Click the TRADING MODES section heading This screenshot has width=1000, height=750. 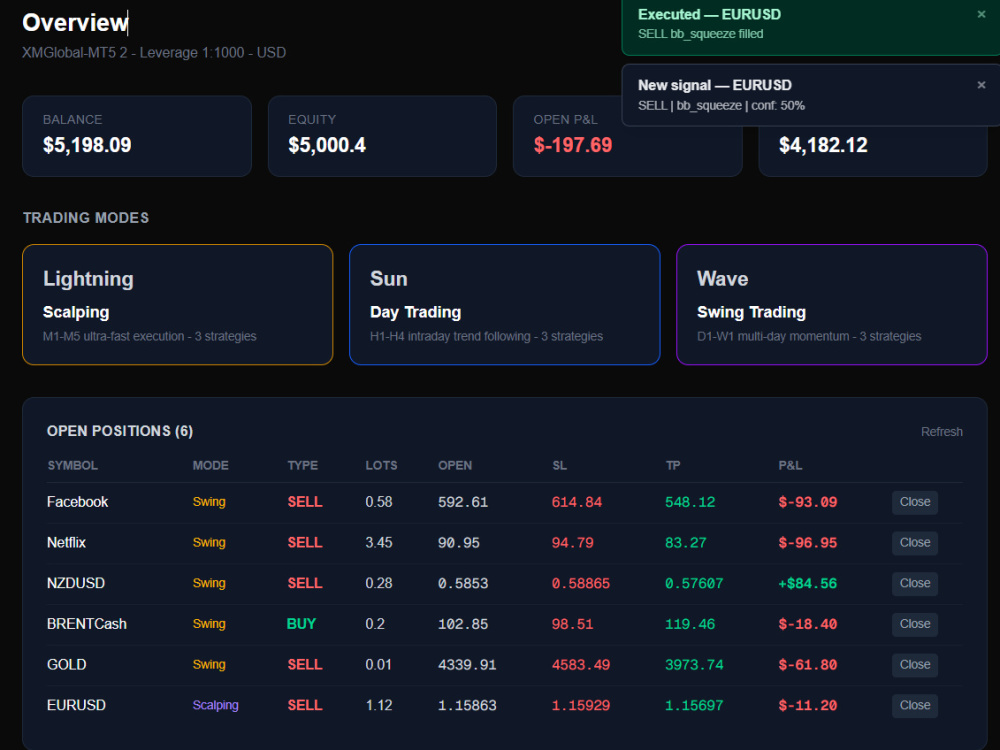tap(86, 218)
